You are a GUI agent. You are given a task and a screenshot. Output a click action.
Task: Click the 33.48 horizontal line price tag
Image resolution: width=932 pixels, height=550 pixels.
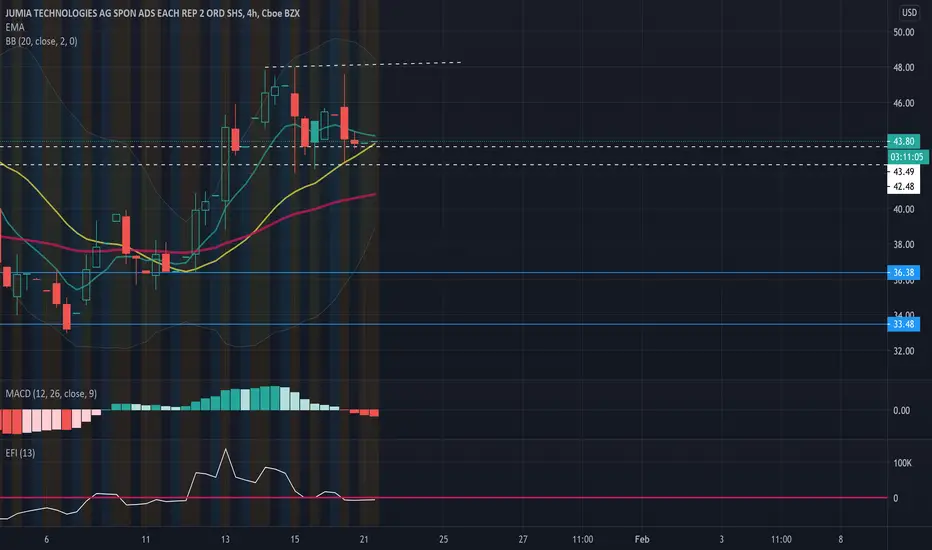click(903, 324)
